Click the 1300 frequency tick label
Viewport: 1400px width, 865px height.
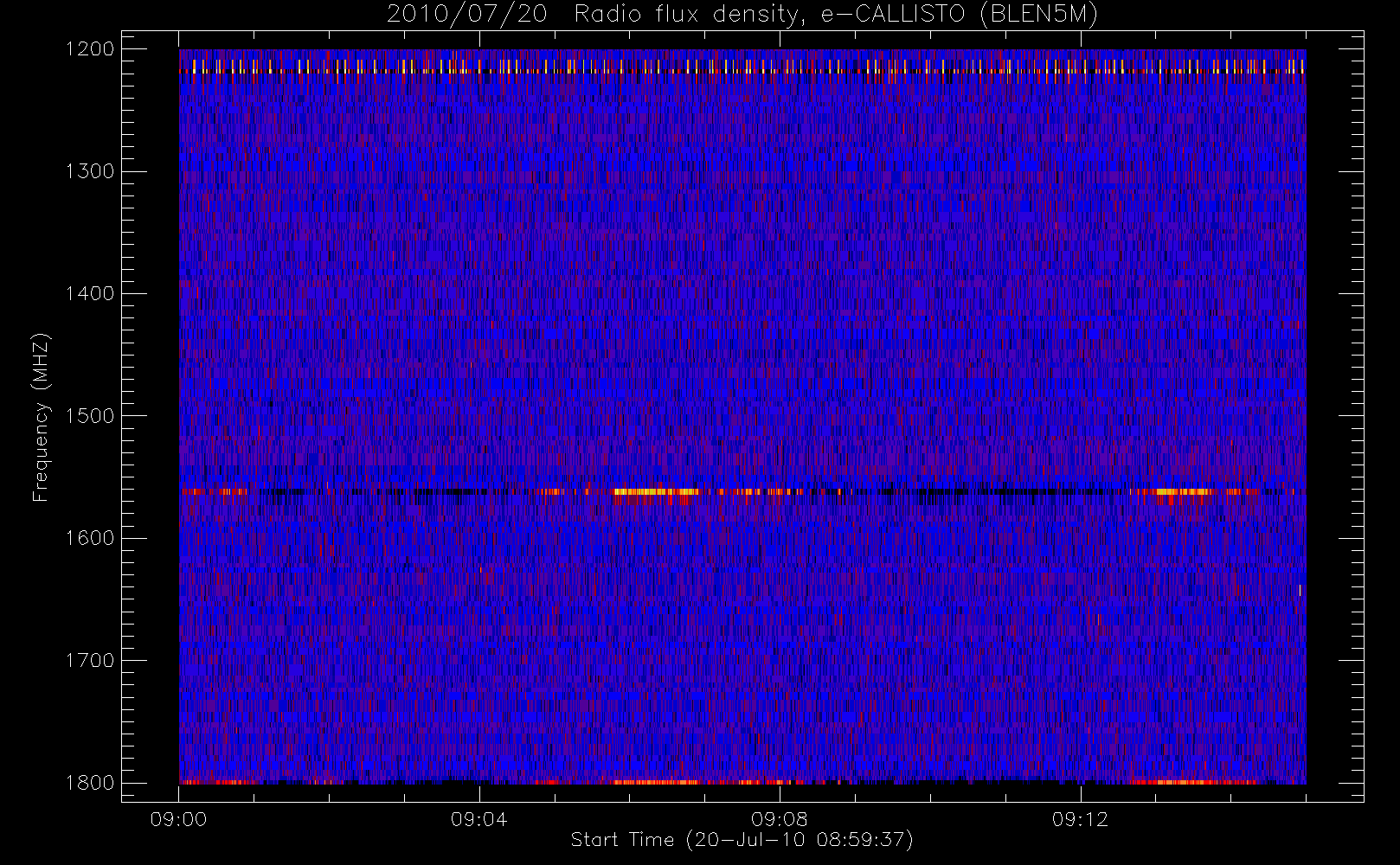90,171
